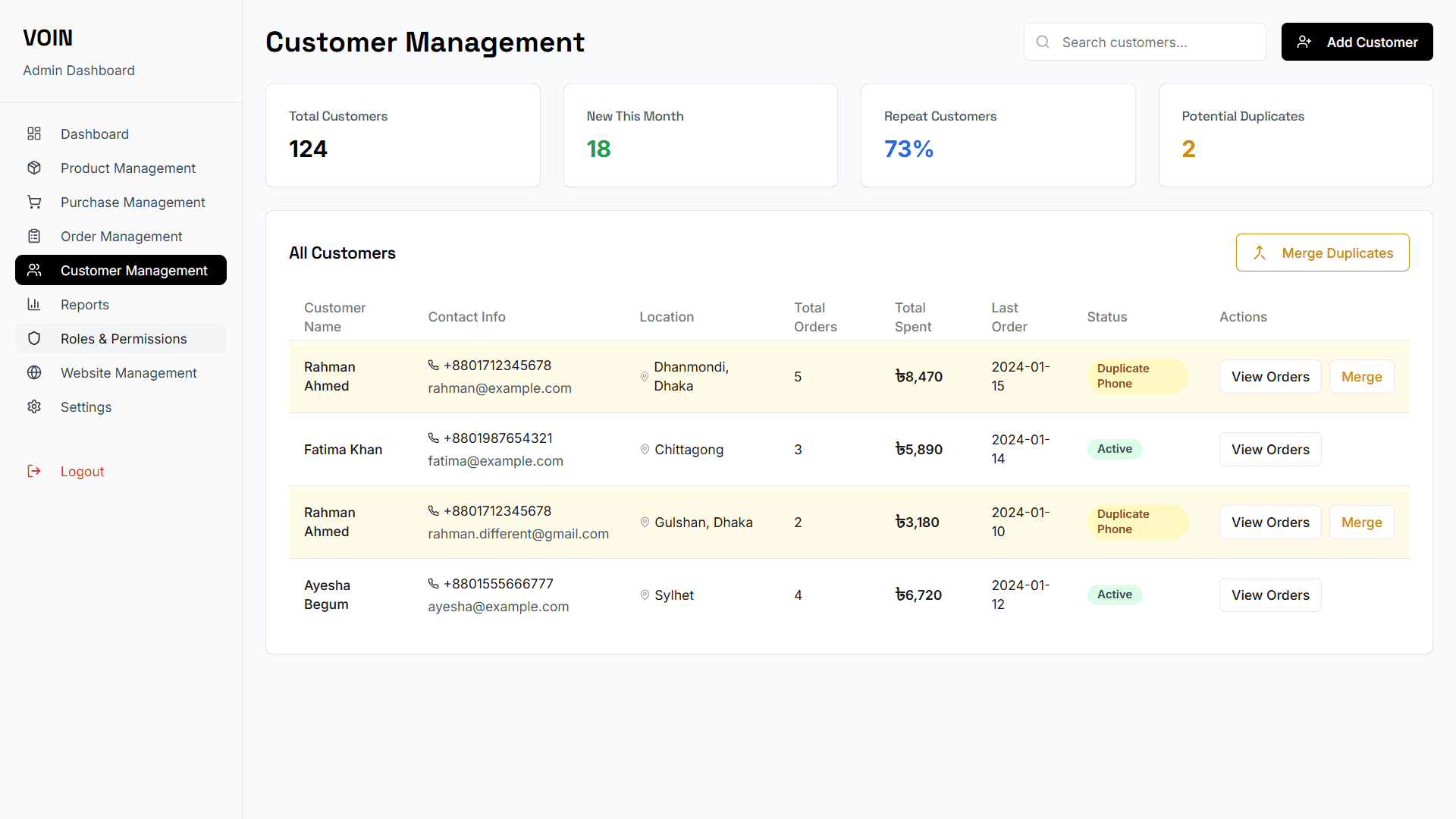
Task: Click the Reports bar chart icon
Action: (x=34, y=305)
